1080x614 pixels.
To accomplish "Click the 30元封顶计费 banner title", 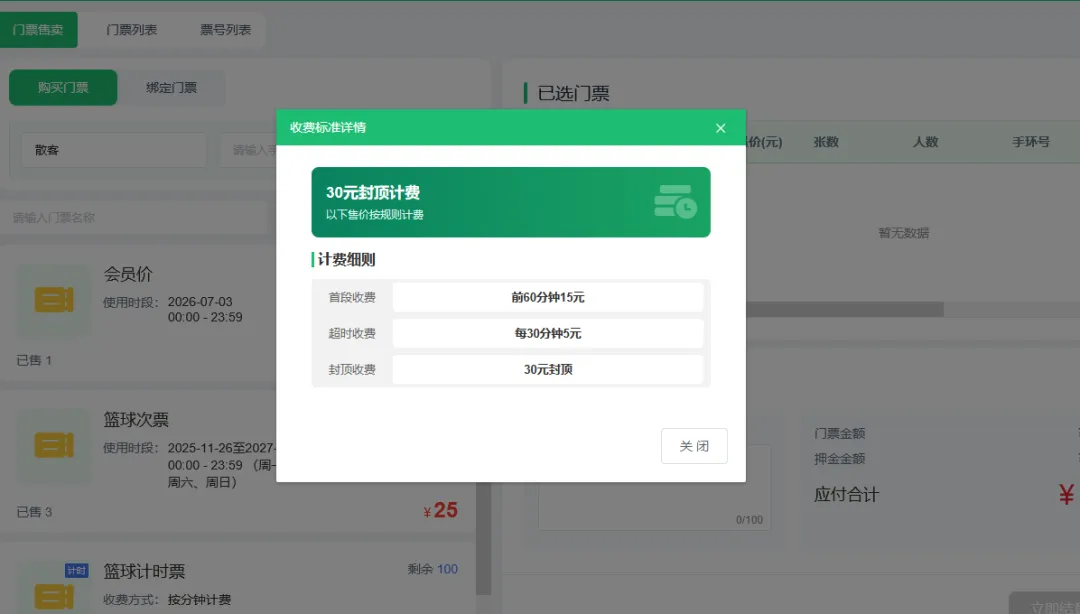I will (373, 192).
